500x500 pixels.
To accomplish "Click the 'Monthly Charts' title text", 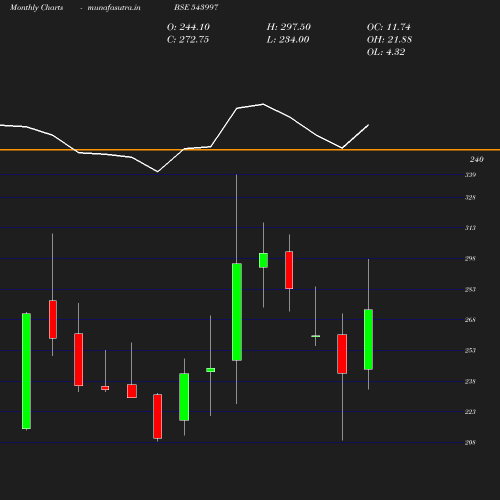I will tap(36, 7).
